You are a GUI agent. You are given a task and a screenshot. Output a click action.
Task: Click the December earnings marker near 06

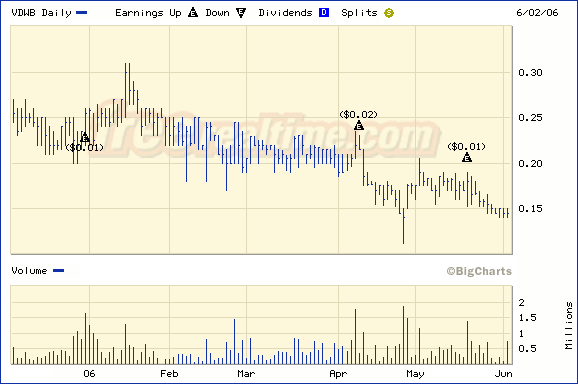[x=85, y=137]
